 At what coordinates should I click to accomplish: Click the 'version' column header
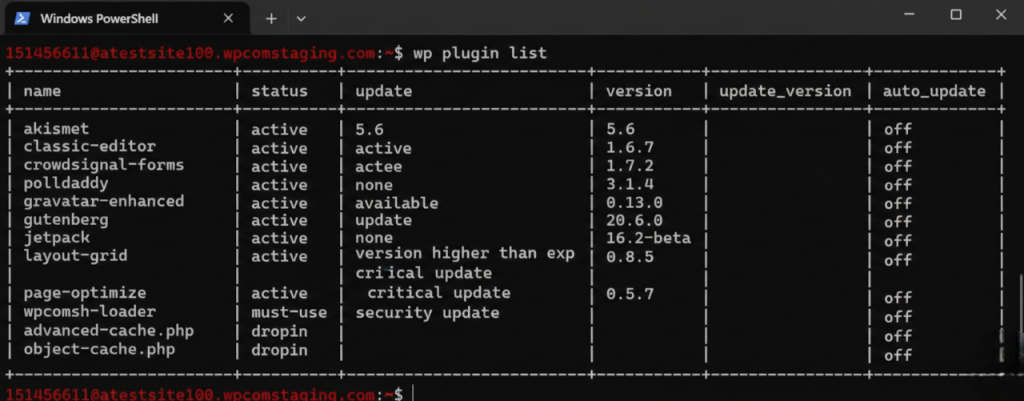click(639, 91)
